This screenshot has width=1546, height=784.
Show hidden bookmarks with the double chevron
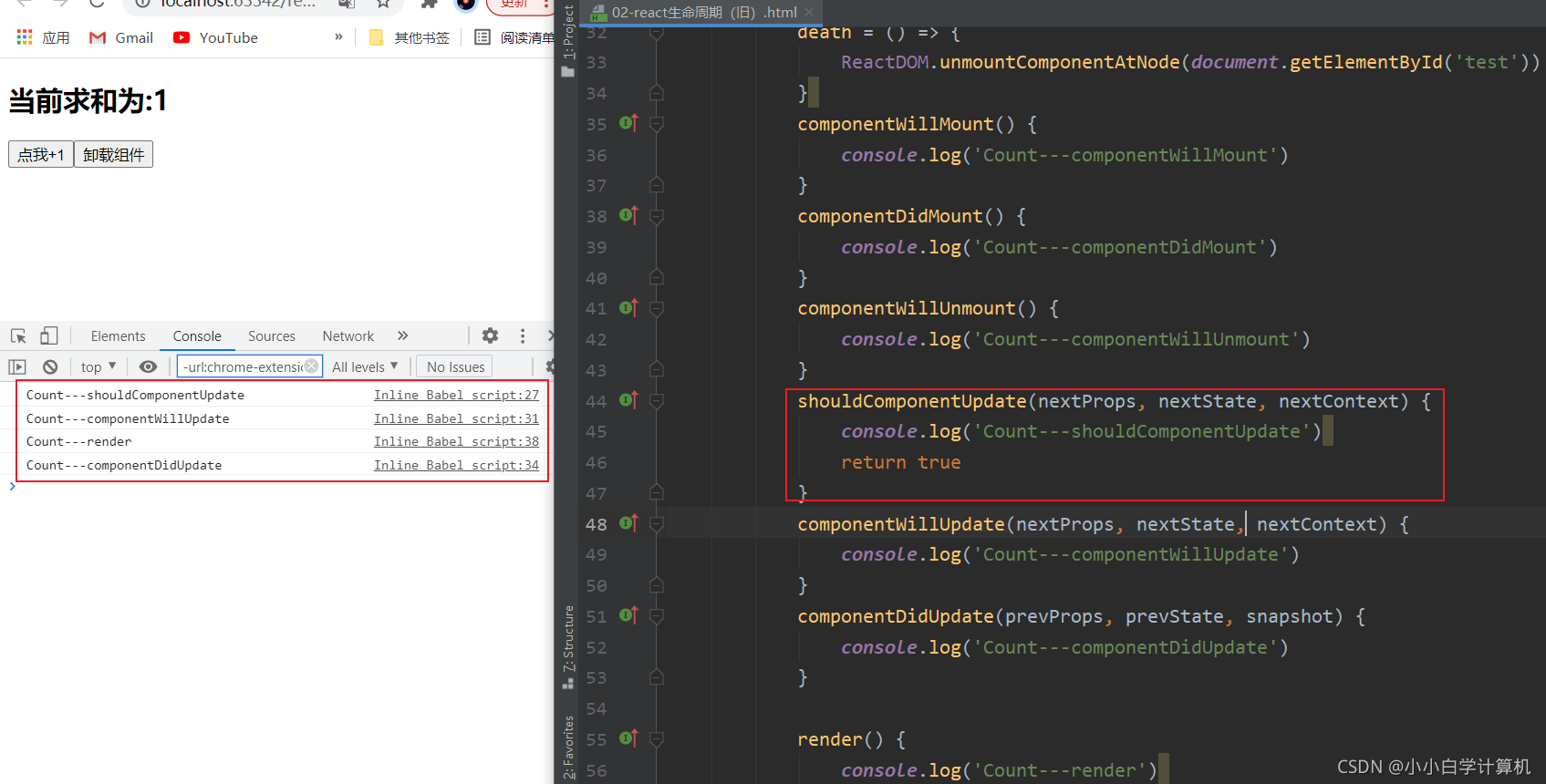[338, 36]
